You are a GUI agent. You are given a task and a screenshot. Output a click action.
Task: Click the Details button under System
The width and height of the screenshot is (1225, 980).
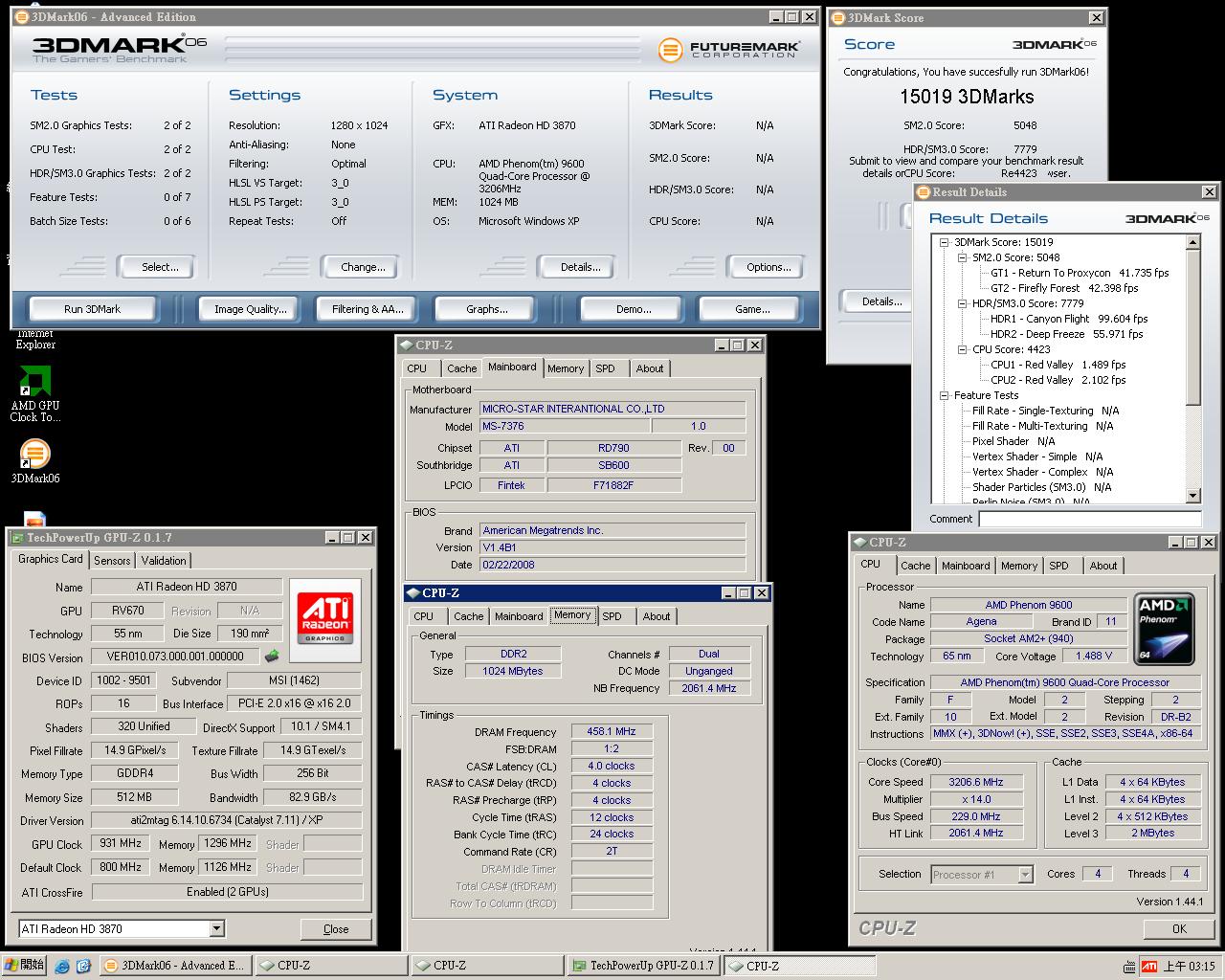[580, 267]
